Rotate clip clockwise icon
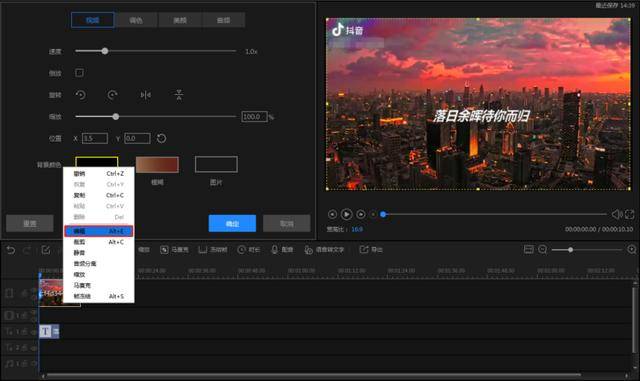640x381 pixels. (112, 95)
